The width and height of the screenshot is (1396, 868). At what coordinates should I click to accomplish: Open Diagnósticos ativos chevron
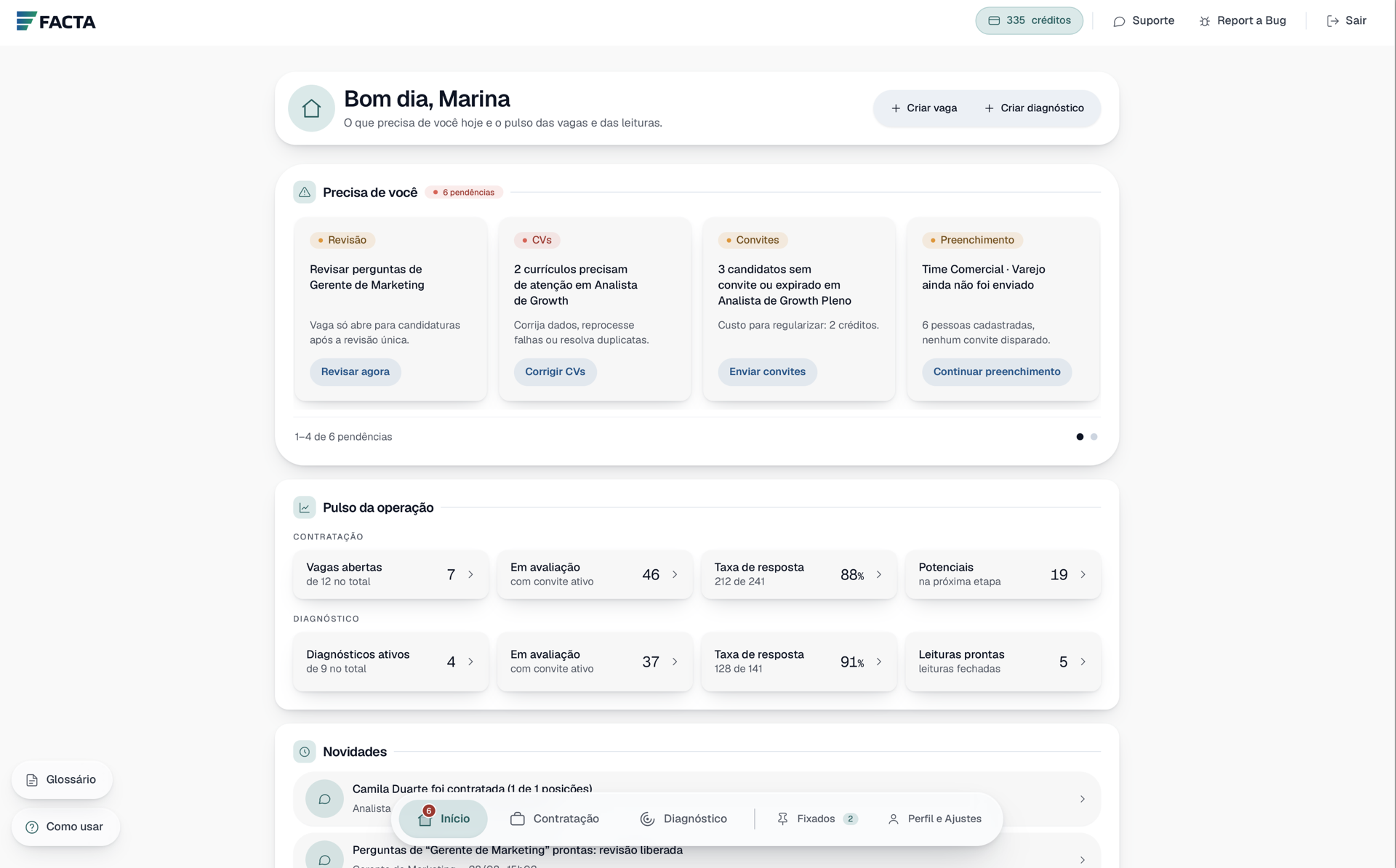tap(470, 662)
